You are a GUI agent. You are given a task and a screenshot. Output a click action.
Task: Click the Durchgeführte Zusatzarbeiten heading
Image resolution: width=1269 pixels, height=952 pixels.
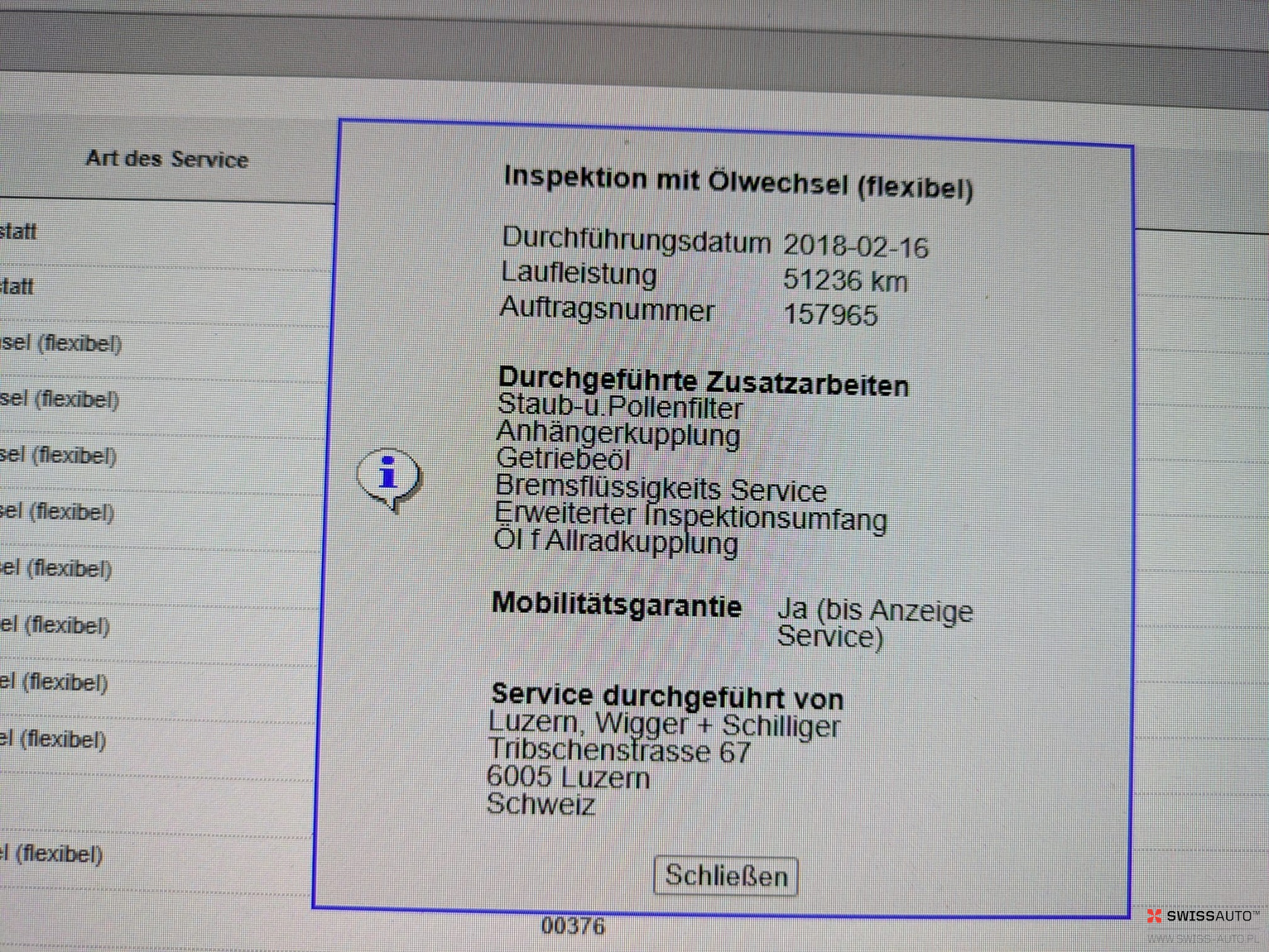[x=703, y=381]
